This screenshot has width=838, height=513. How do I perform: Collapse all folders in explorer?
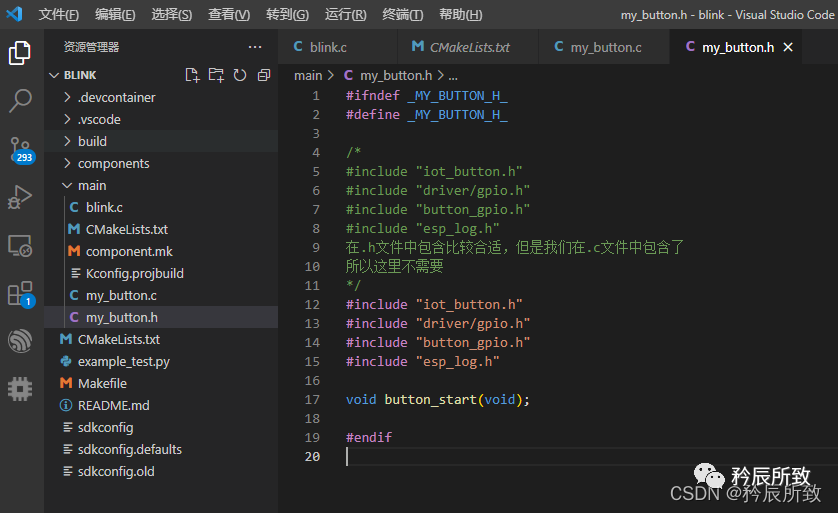click(264, 75)
